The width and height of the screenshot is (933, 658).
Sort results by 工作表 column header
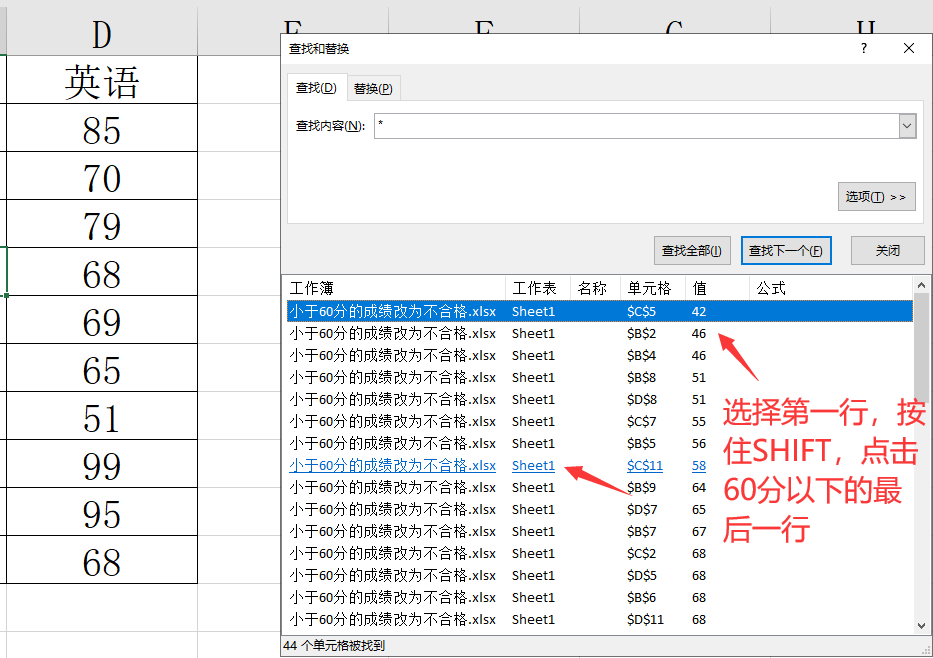(537, 288)
